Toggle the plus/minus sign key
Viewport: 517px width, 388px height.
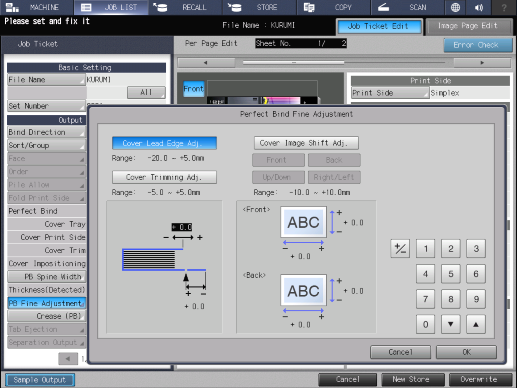(x=400, y=249)
